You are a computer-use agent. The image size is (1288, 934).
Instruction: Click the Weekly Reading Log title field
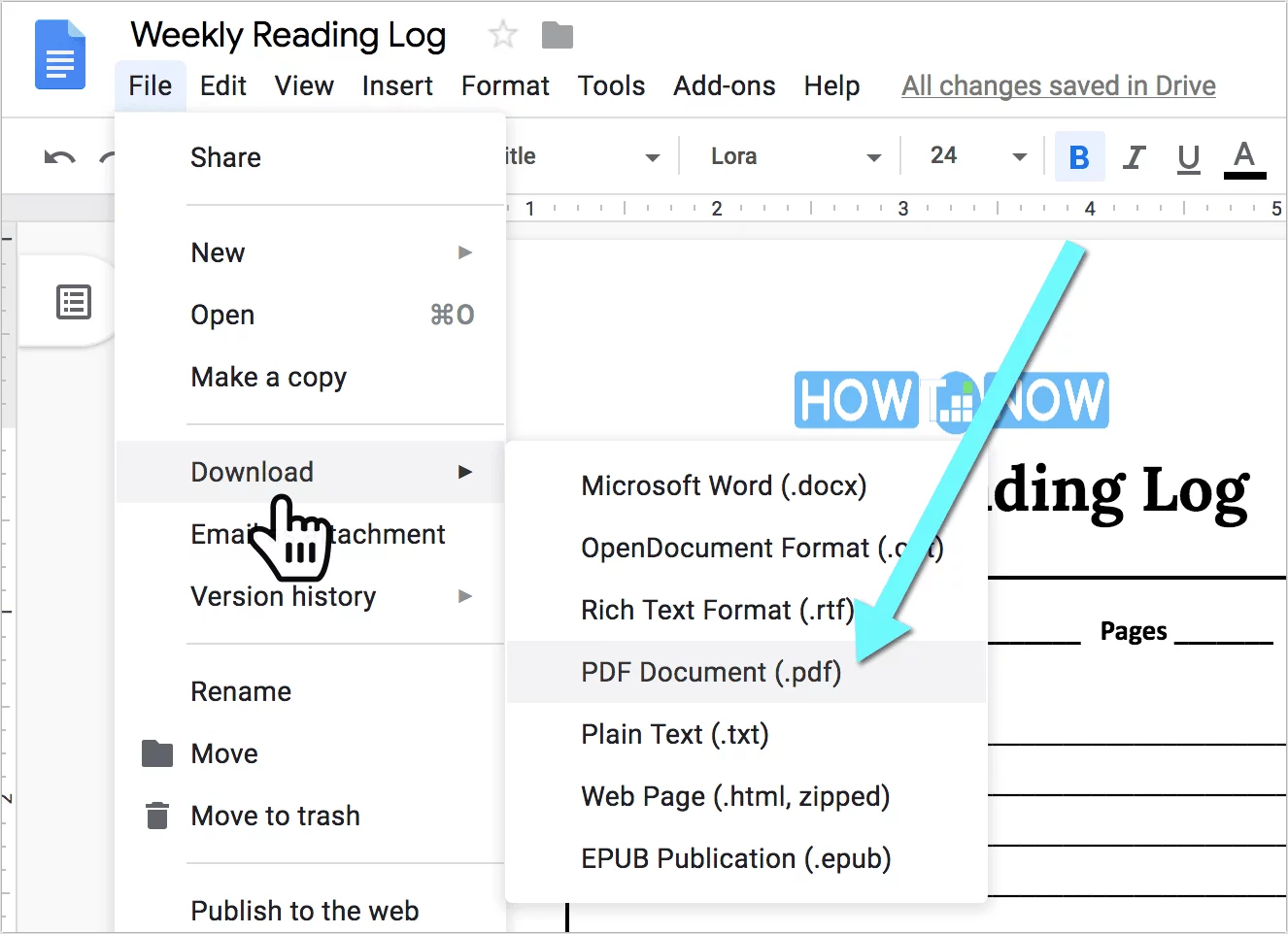pos(288,35)
